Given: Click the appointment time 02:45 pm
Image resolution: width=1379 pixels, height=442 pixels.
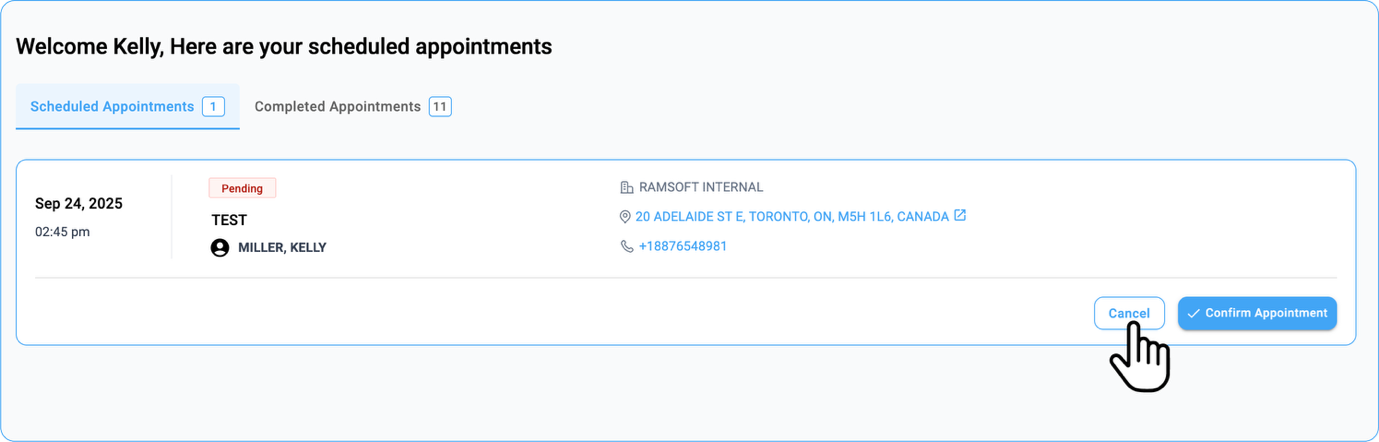Looking at the screenshot, I should (x=62, y=232).
